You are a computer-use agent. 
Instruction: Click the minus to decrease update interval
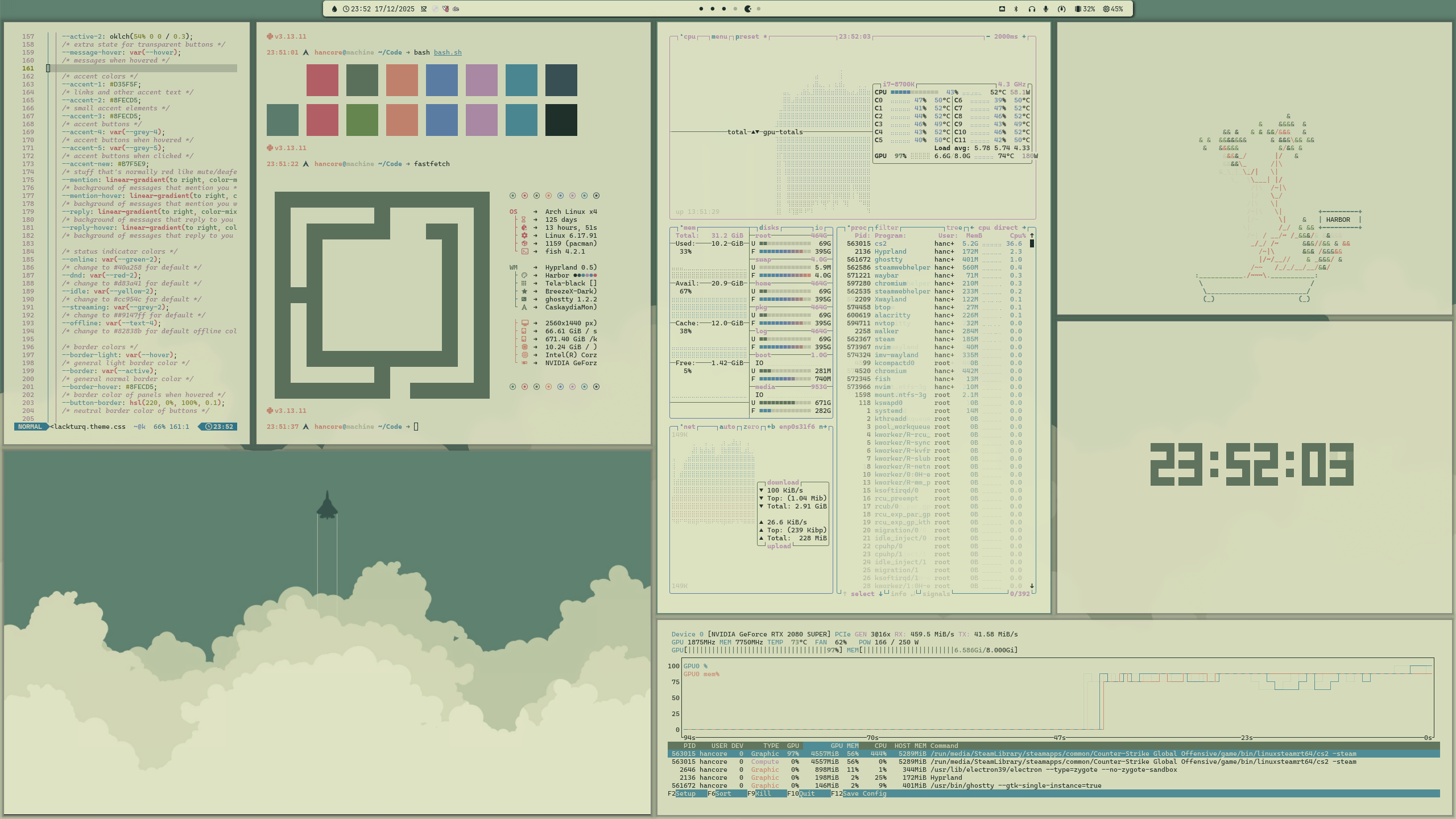(988, 36)
